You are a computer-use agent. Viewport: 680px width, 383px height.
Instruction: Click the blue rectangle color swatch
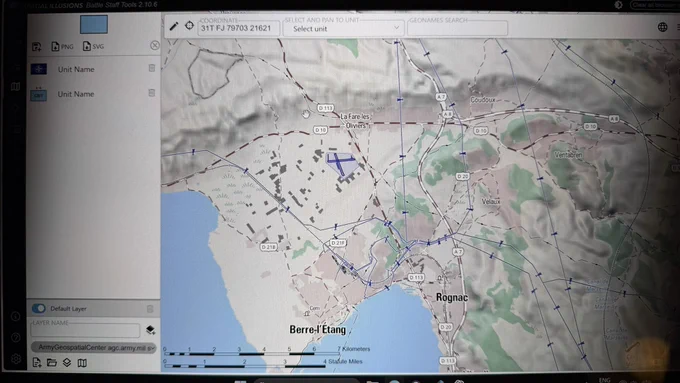coord(94,24)
